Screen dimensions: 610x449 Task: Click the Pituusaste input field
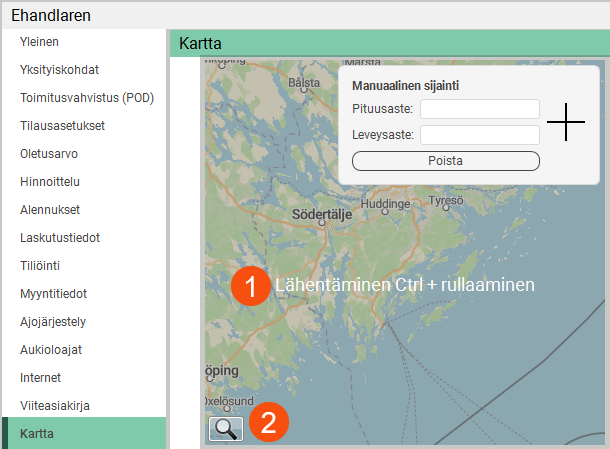click(x=479, y=109)
